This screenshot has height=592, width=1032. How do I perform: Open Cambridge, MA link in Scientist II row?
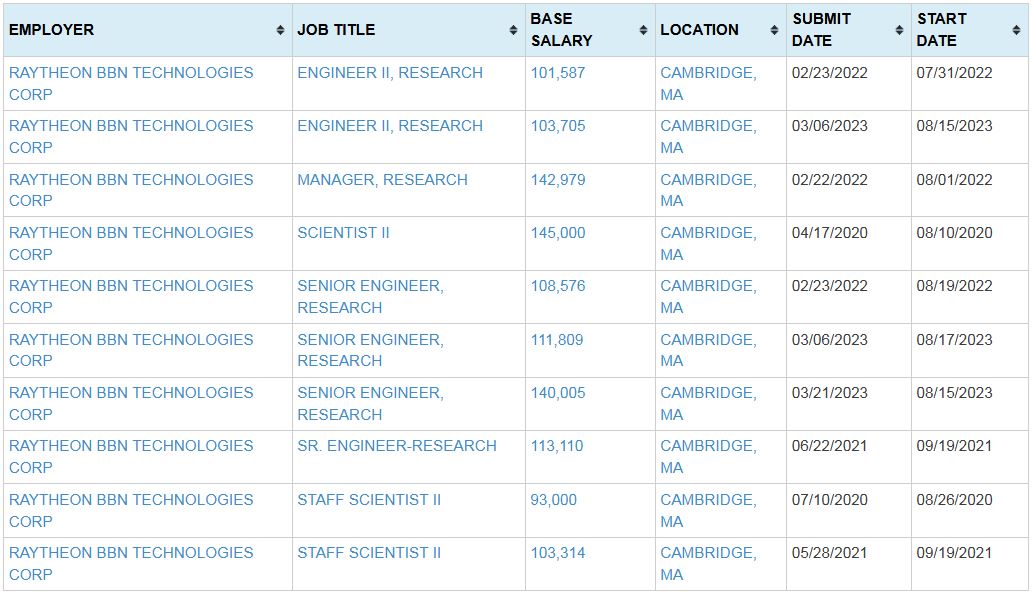[708, 243]
